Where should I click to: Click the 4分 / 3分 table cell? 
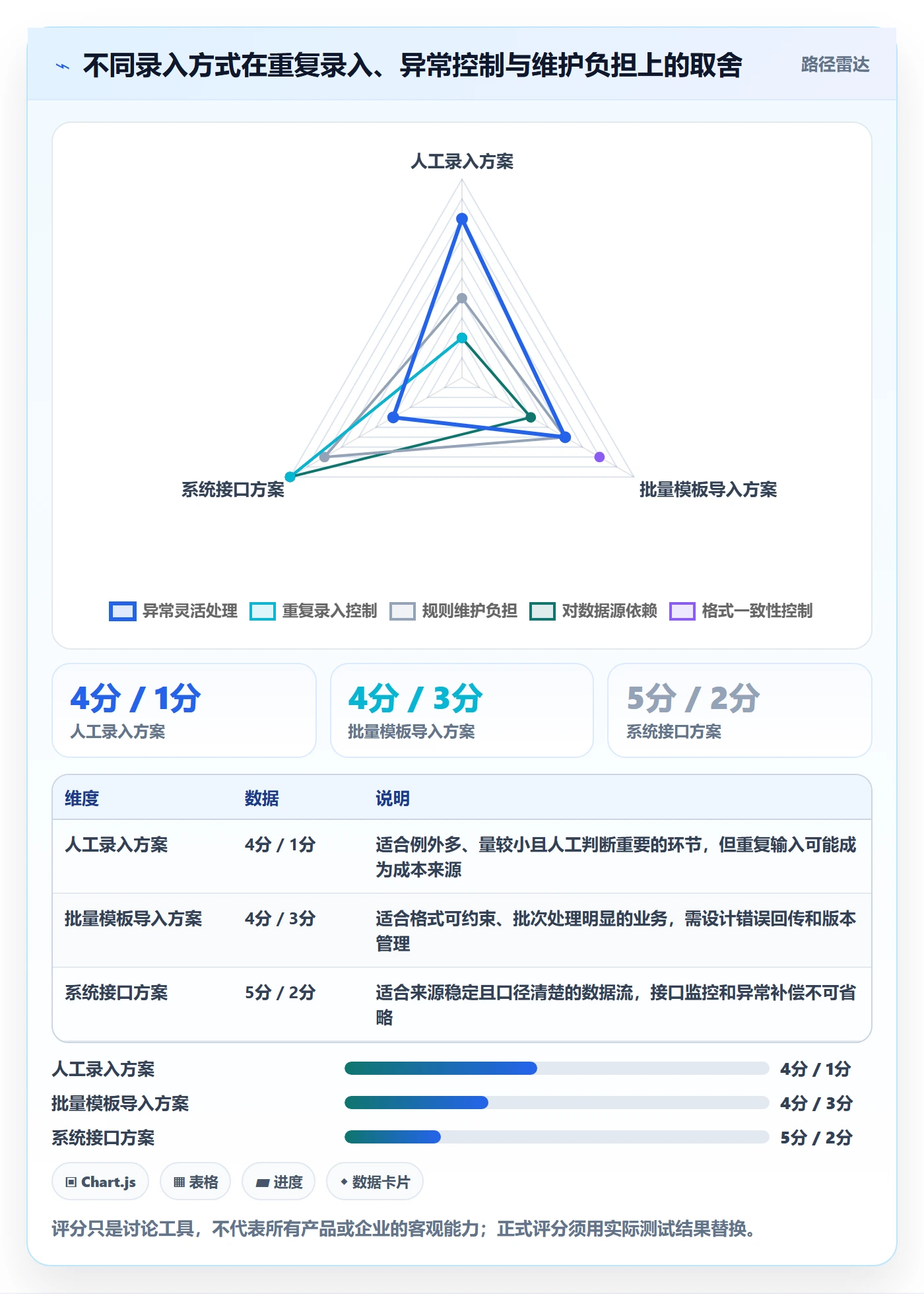pos(280,919)
